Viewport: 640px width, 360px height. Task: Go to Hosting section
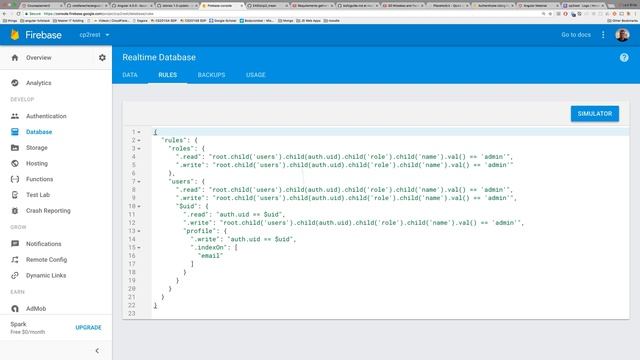click(37, 163)
